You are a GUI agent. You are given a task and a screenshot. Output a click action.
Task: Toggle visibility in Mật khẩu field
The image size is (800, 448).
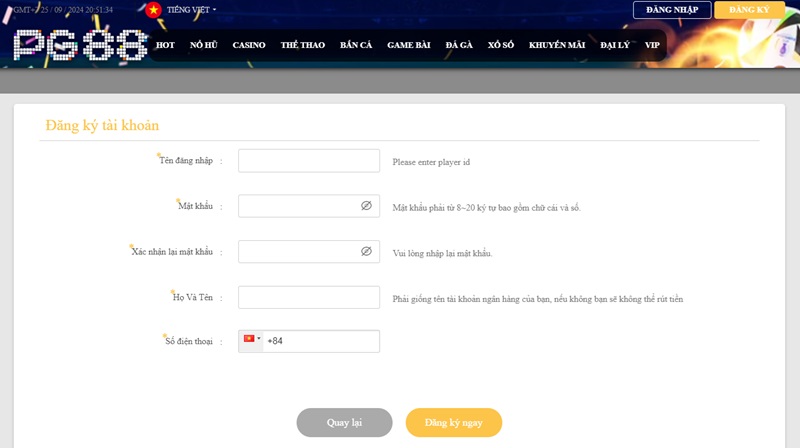(x=366, y=206)
